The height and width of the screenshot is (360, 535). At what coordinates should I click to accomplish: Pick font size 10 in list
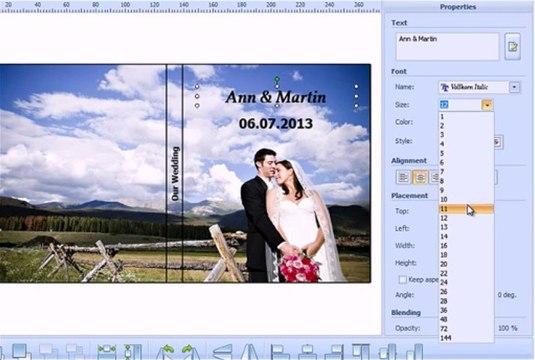click(466, 199)
